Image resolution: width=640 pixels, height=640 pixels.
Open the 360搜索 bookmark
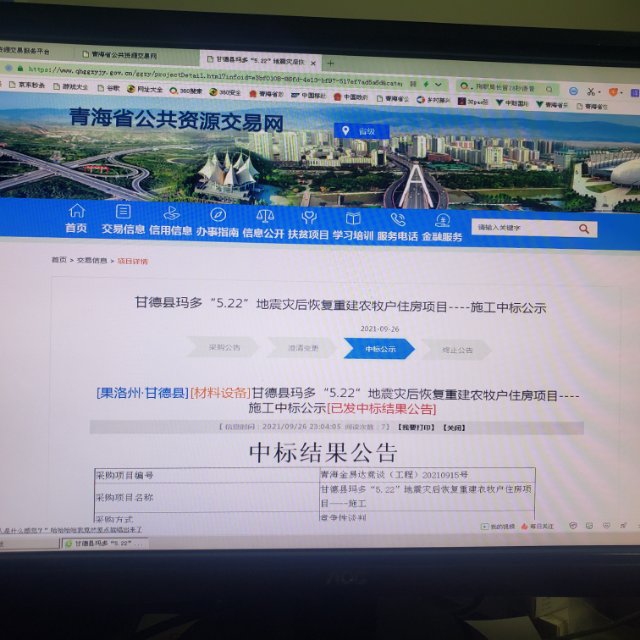(186, 91)
